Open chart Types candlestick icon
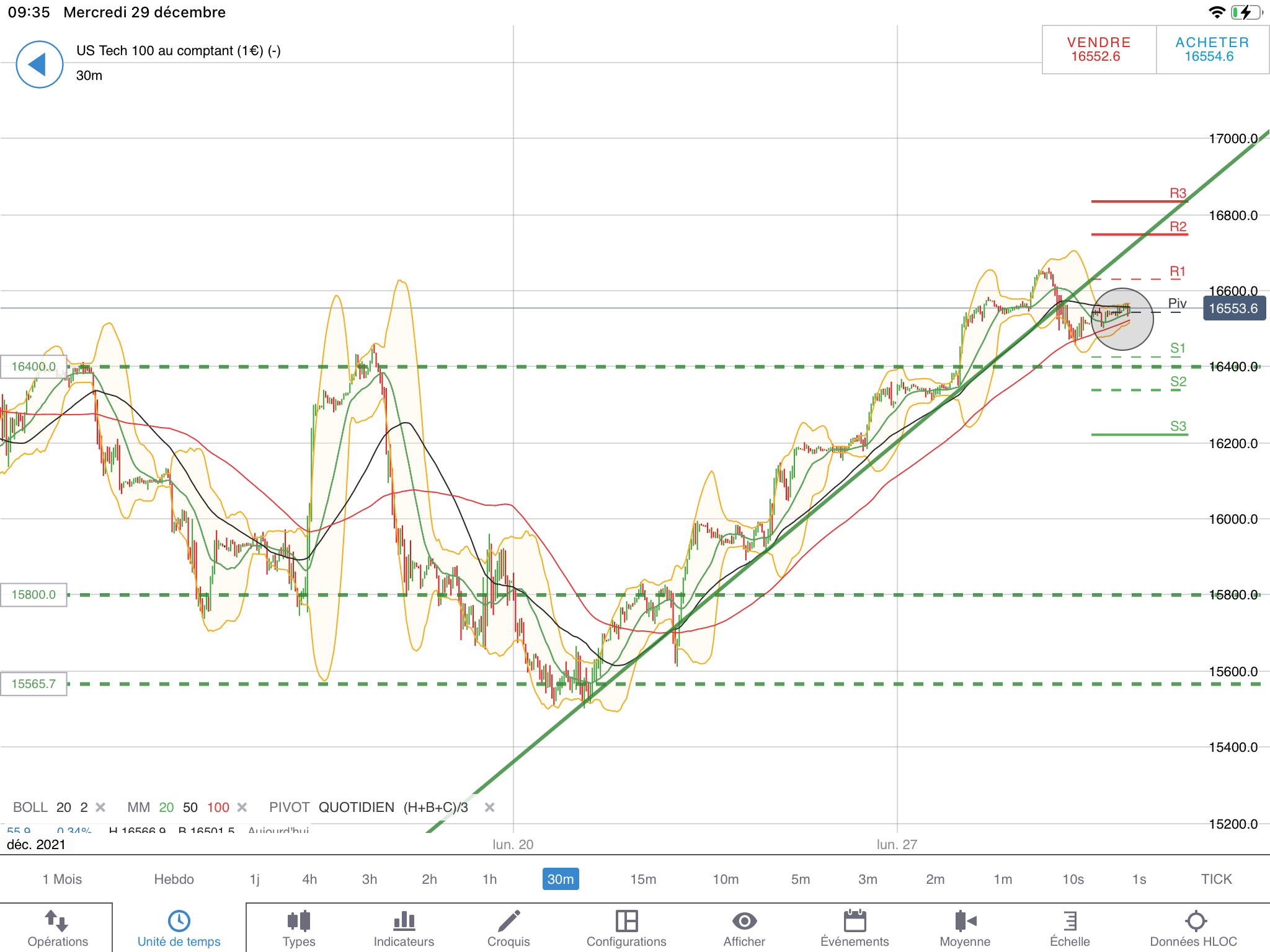The width and height of the screenshot is (1270, 952). pos(298,928)
